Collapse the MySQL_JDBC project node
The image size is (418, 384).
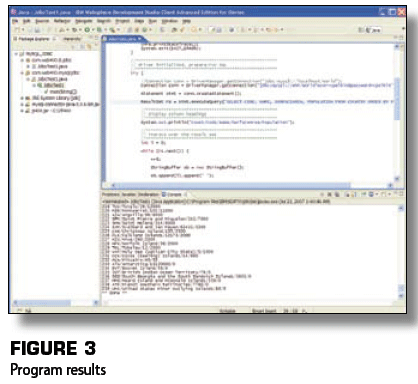(x=16, y=54)
